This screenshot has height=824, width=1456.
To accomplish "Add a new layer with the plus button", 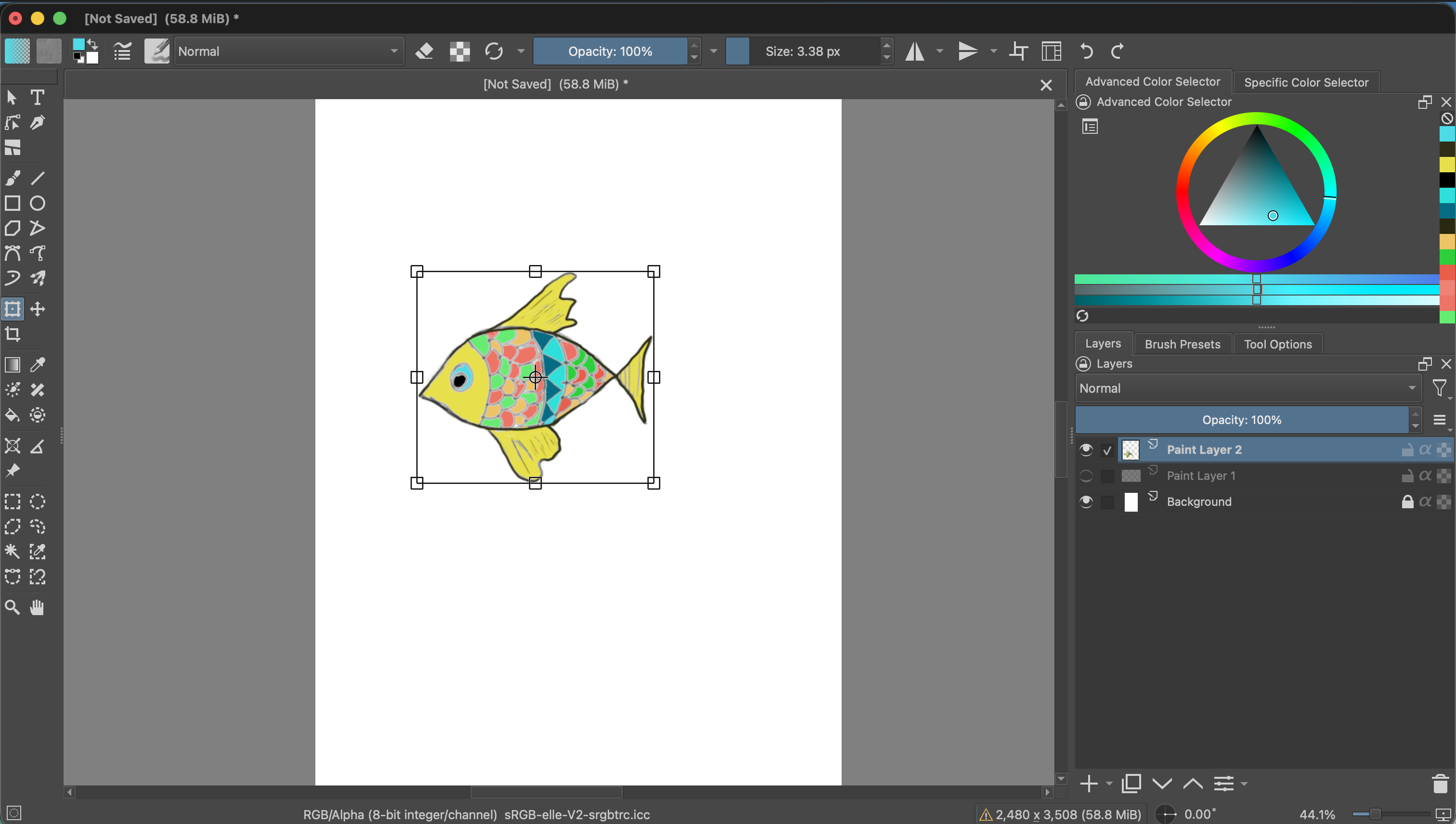I will click(x=1089, y=784).
